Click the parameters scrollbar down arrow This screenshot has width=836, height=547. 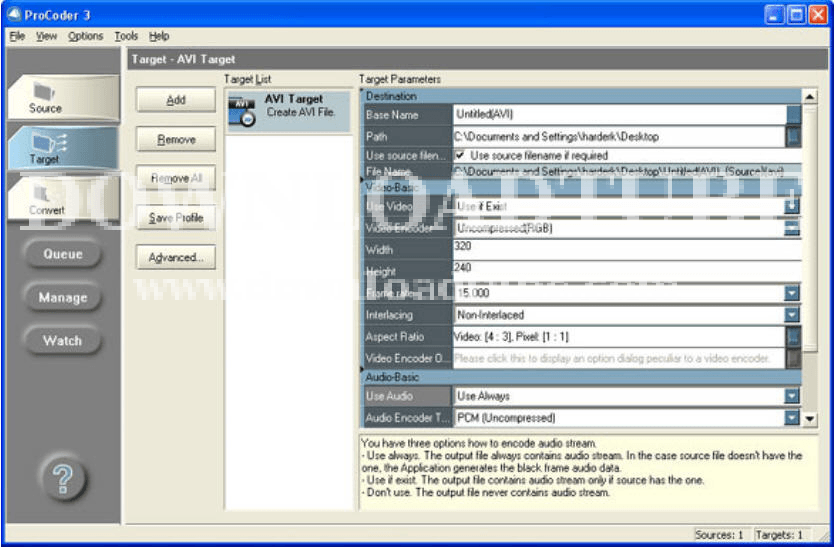[809, 419]
